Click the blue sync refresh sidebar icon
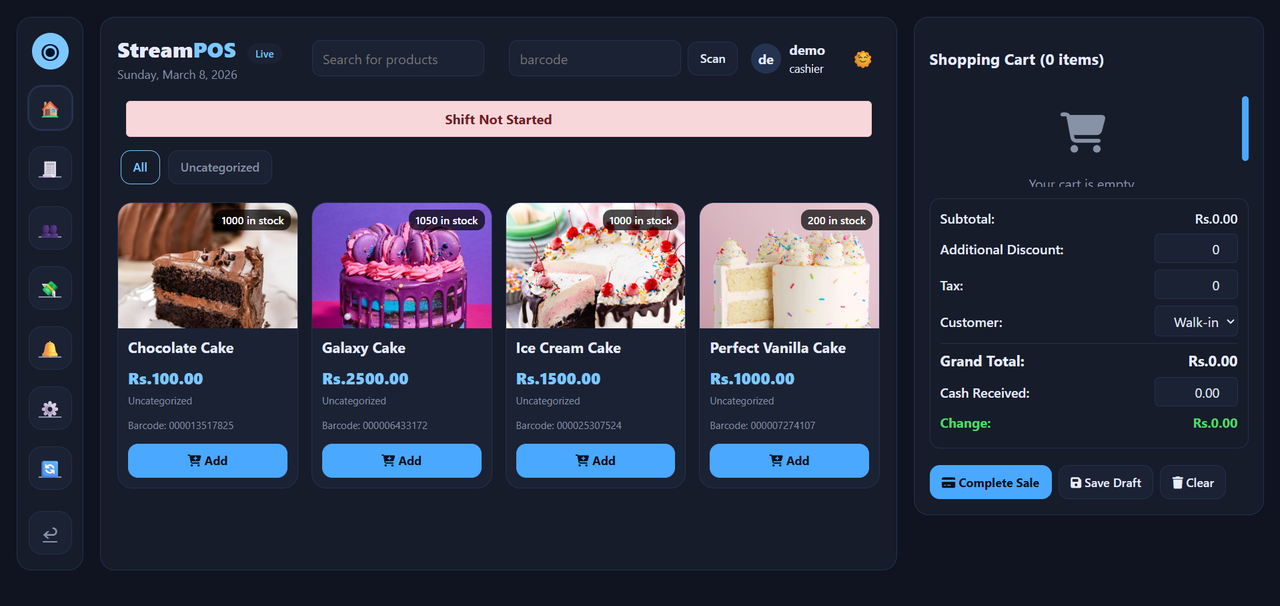 tap(50, 468)
